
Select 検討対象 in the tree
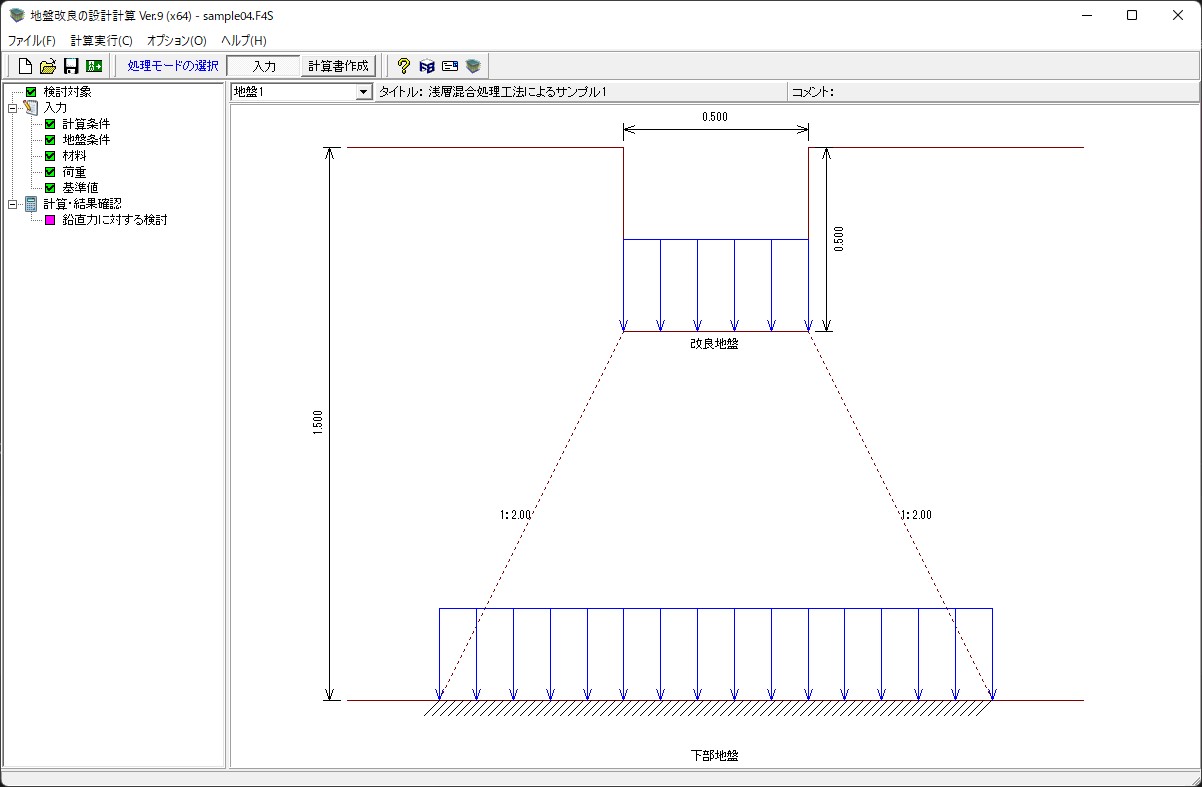tap(67, 92)
